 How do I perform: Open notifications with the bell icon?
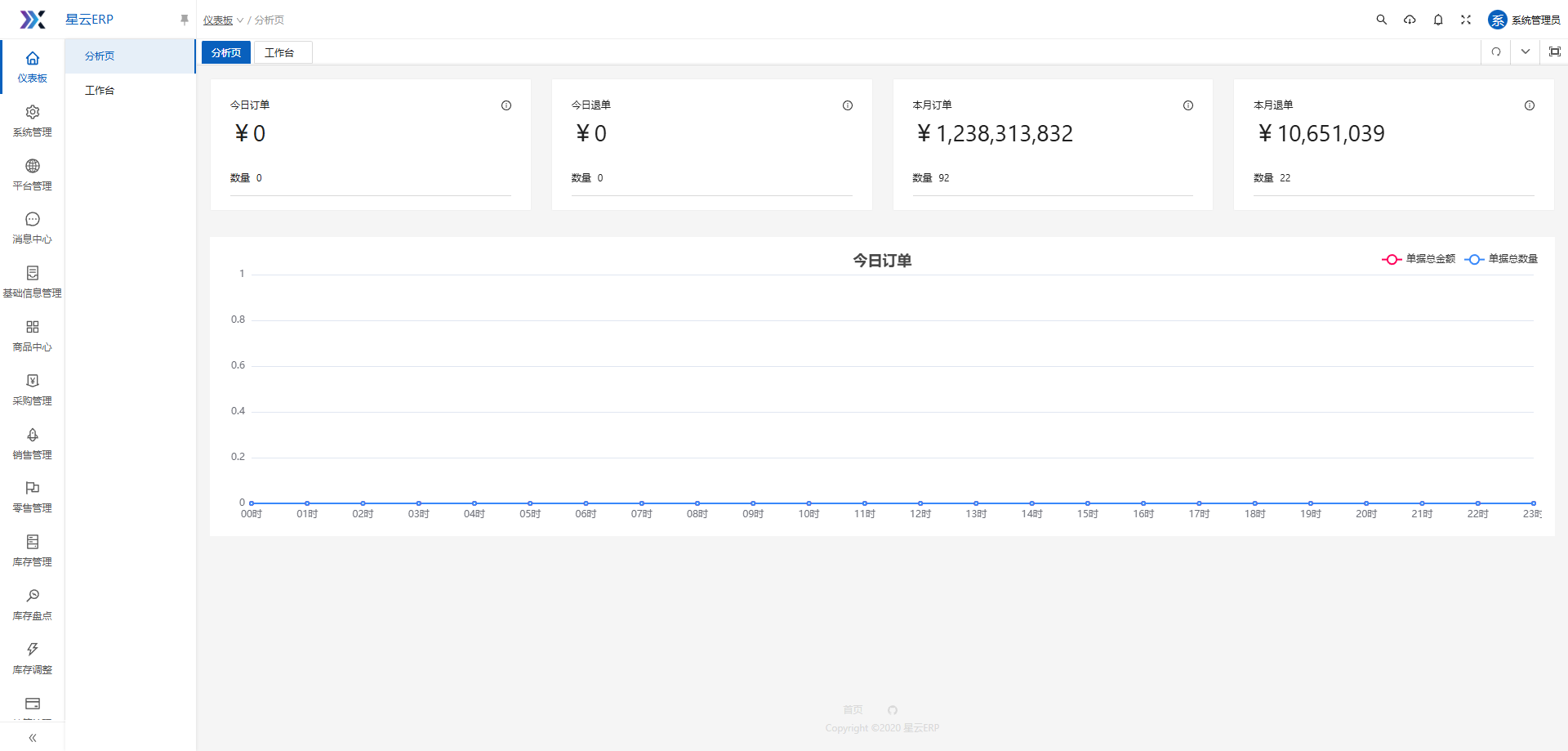[1438, 20]
